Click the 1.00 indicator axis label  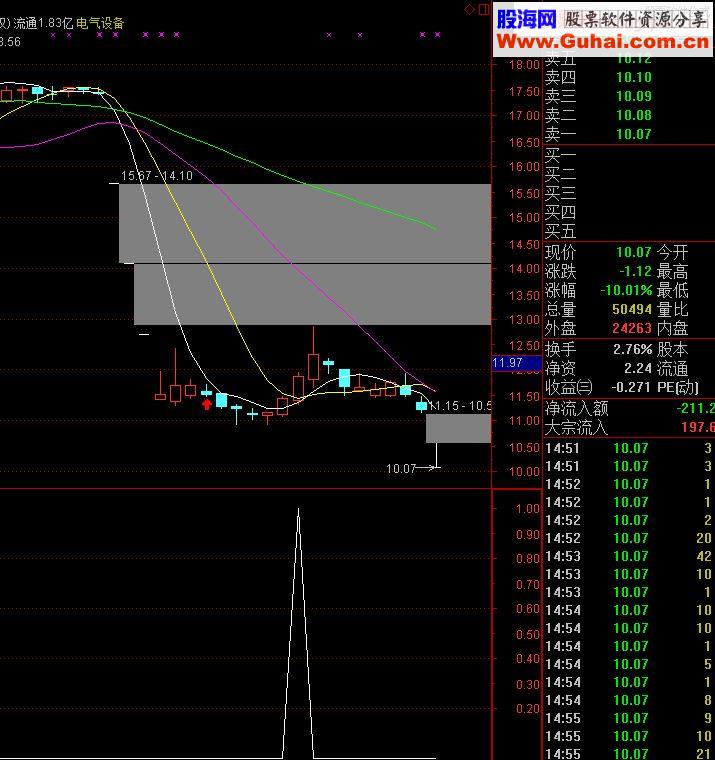pos(527,508)
